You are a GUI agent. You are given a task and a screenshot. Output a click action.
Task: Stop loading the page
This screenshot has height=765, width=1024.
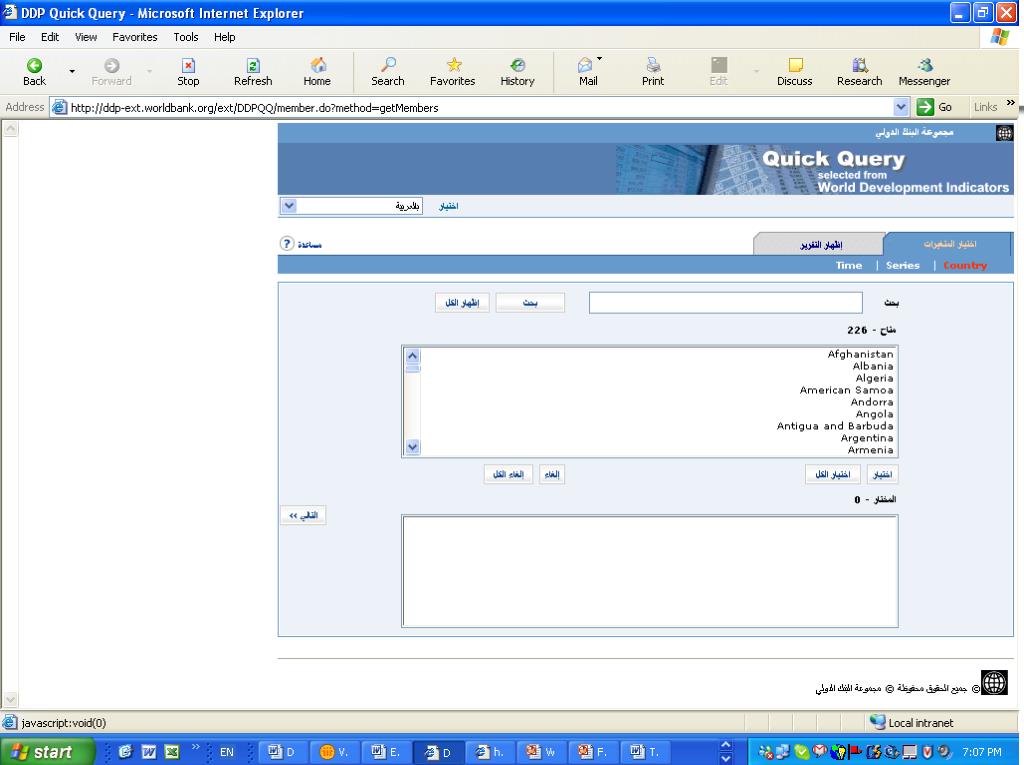(188, 71)
